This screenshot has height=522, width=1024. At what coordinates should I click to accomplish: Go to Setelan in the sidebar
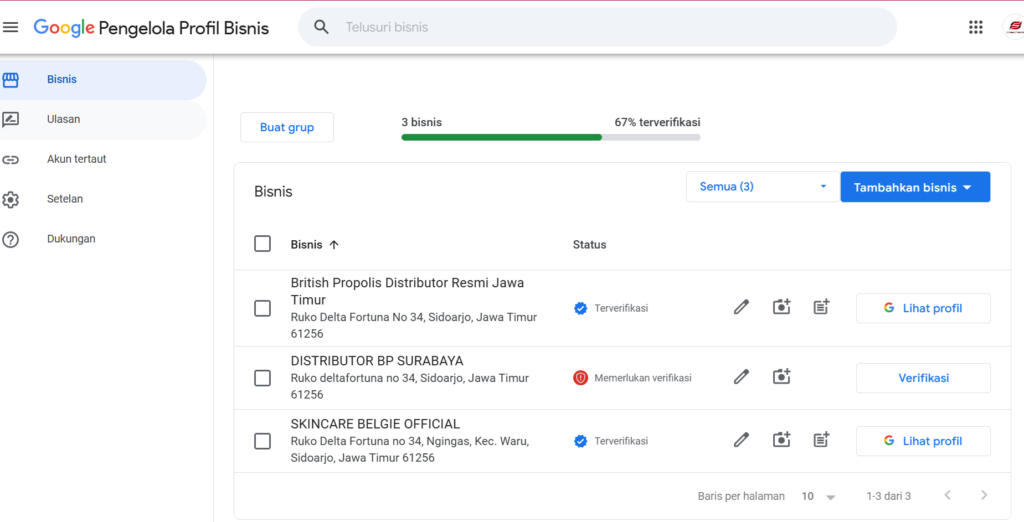[x=64, y=199]
